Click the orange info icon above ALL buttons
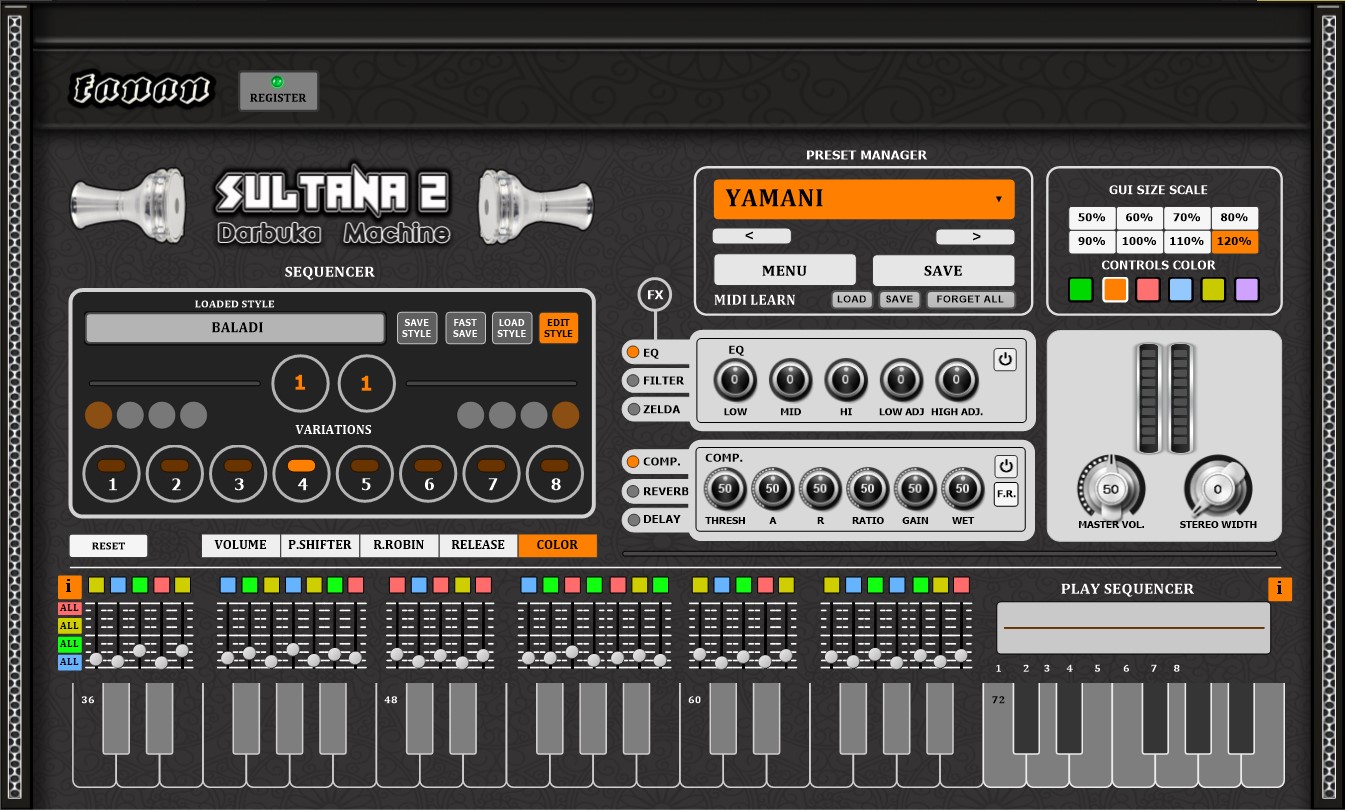This screenshot has height=810, width=1345. click(70, 587)
